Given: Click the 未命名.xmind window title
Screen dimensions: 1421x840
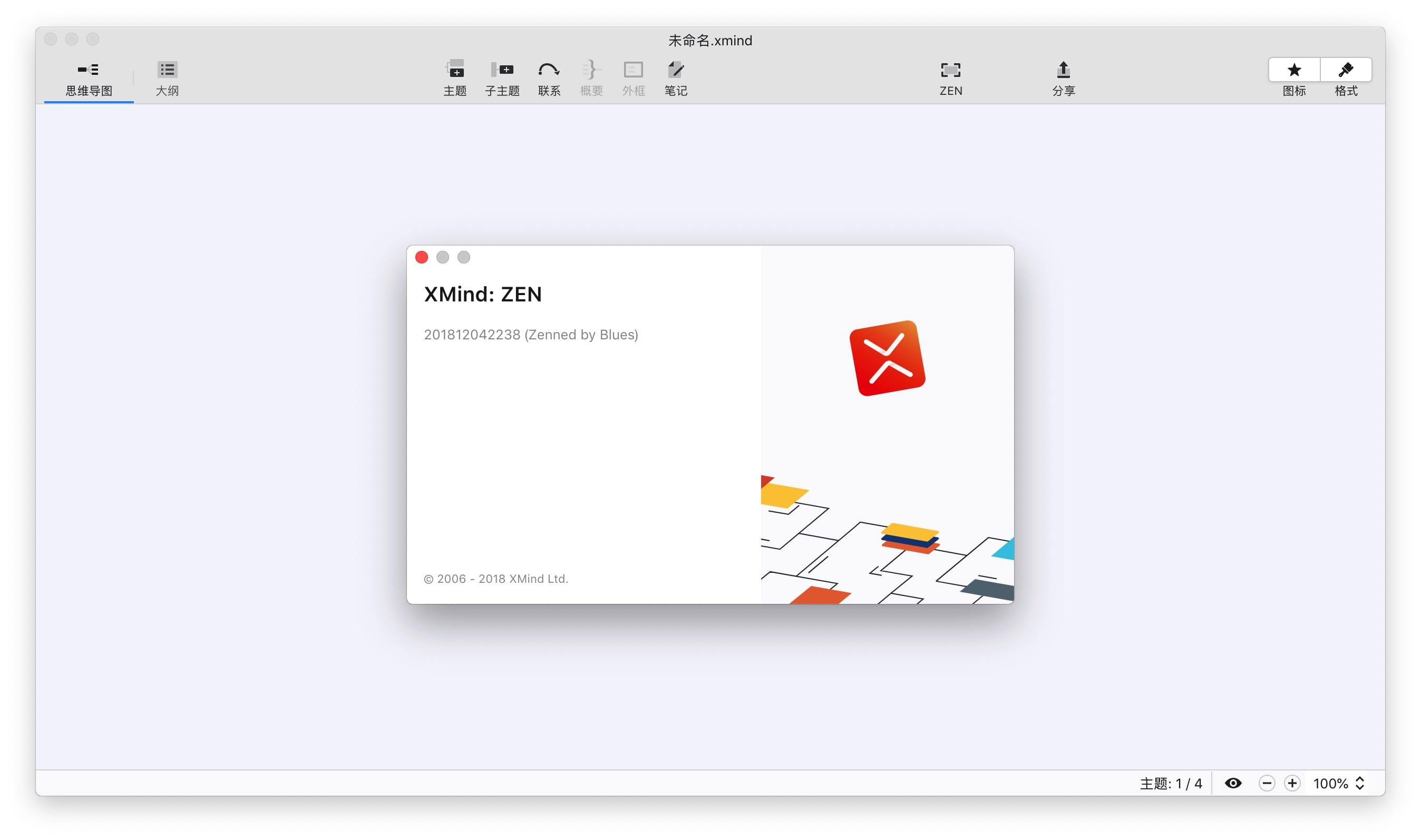Looking at the screenshot, I should [x=710, y=41].
